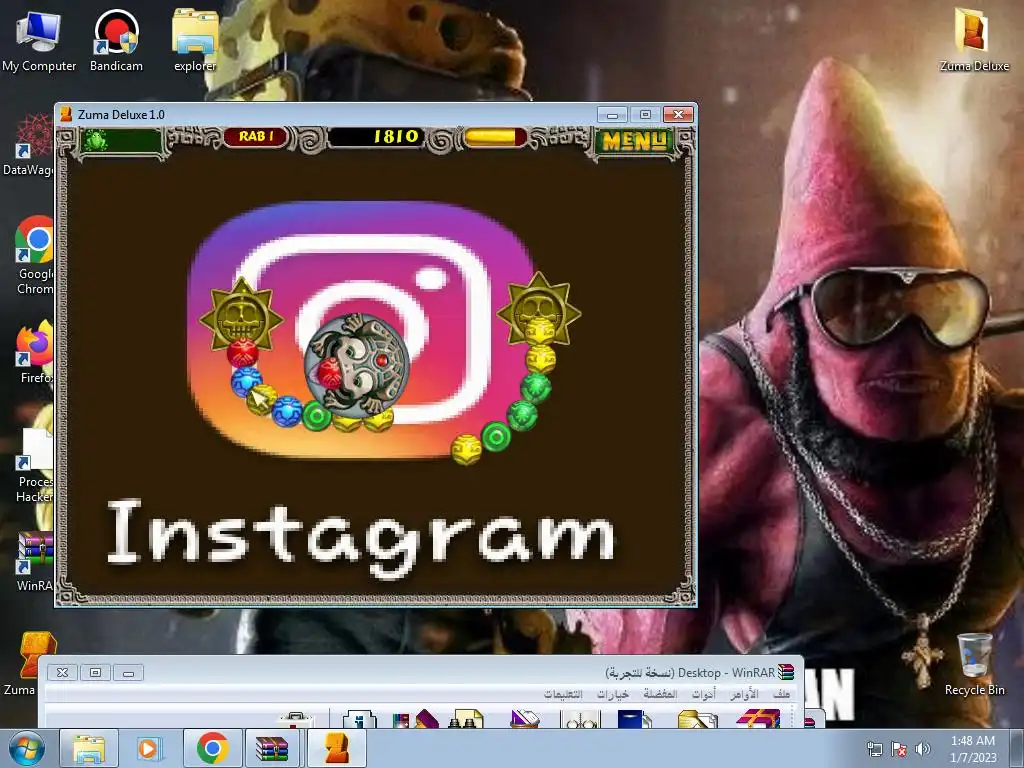Image resolution: width=1024 pixels, height=768 pixels.
Task: Minimize the WinRAR window
Action: 129,673
